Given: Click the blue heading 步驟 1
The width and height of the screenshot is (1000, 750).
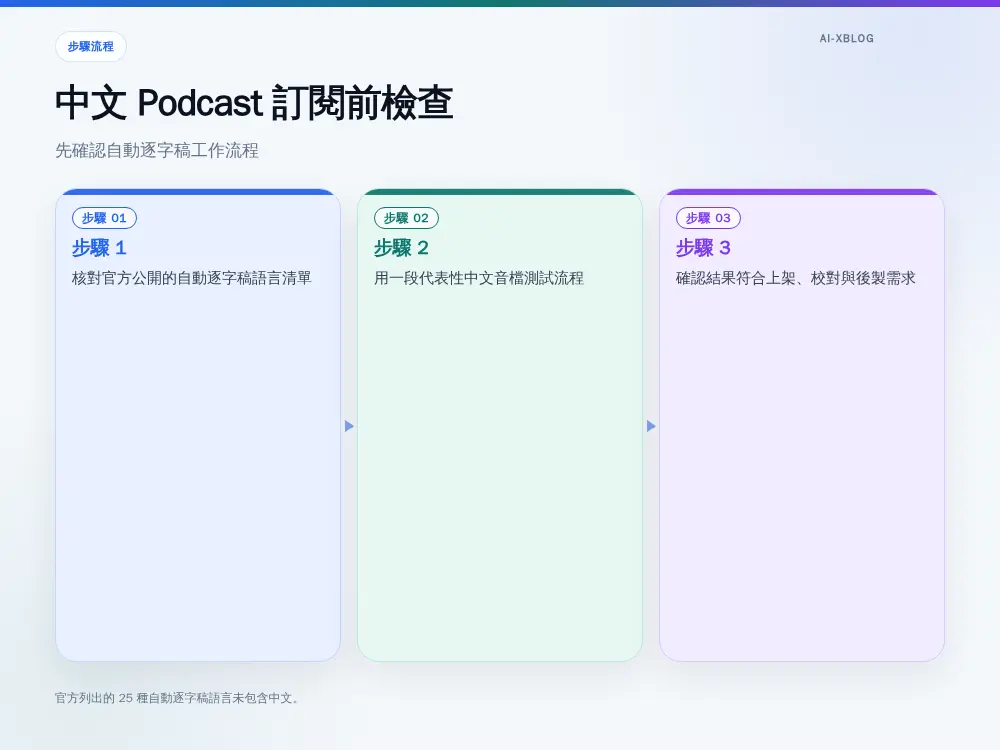Looking at the screenshot, I should click(x=99, y=247).
